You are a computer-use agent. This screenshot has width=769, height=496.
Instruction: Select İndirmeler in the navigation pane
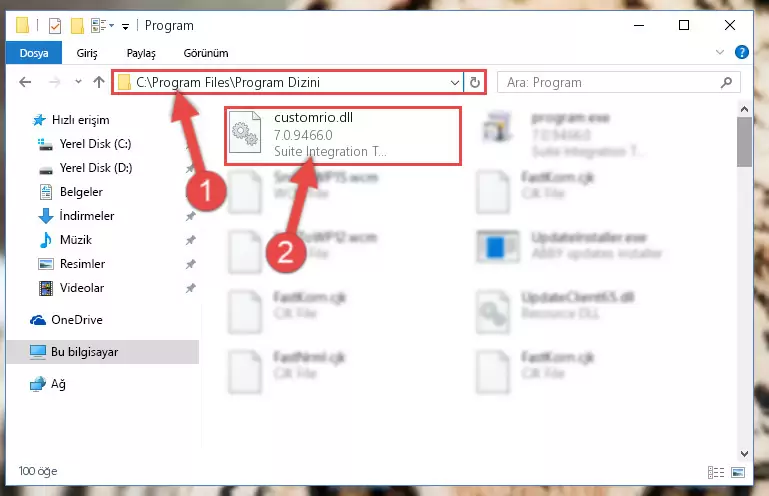click(x=87, y=216)
